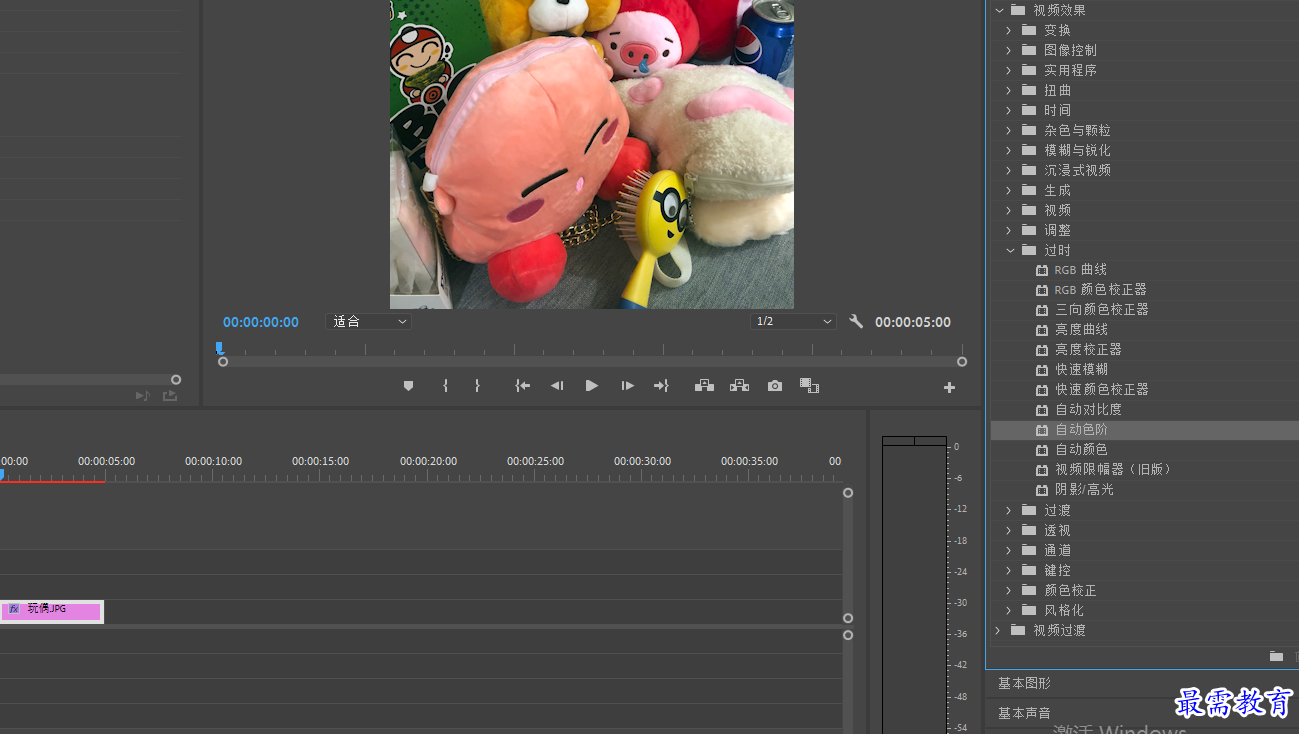Click the fx badge on the 玩偶.JPG clip

pyautogui.click(x=14, y=608)
